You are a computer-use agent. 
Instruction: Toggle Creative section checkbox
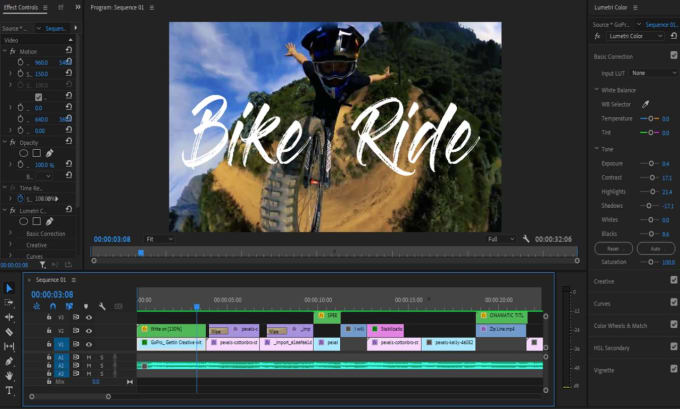[673, 280]
